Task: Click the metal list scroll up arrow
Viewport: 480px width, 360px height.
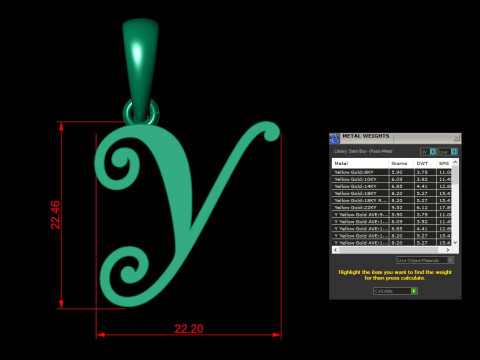Action: click(455, 162)
